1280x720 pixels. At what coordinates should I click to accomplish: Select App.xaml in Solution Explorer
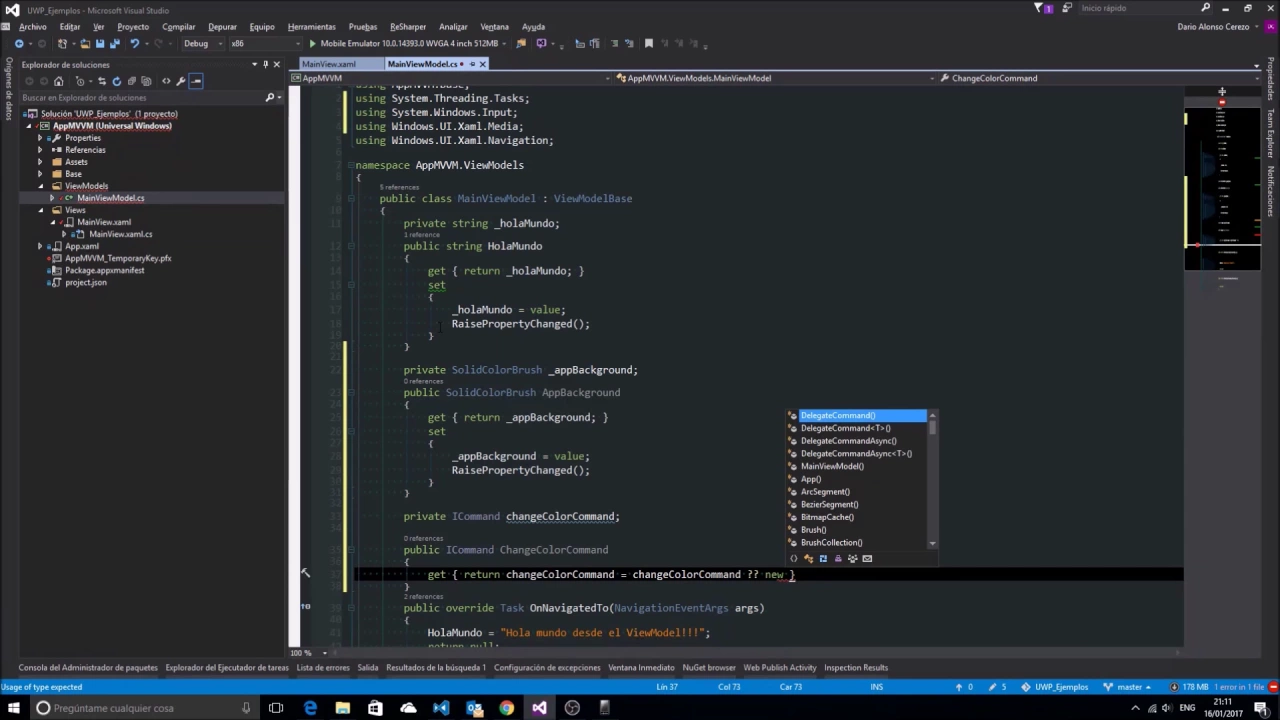(x=82, y=246)
